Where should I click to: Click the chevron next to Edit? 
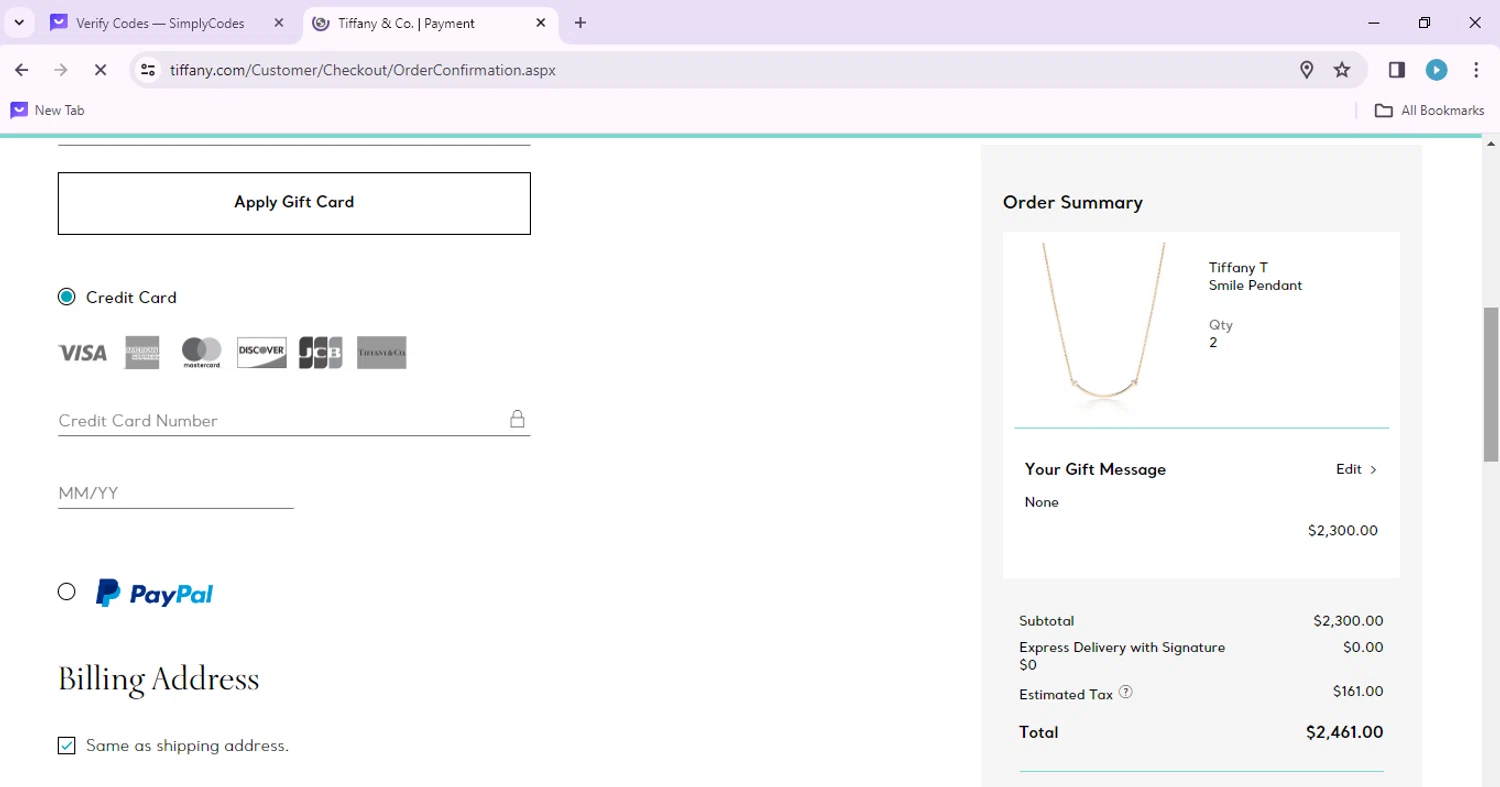1373,469
